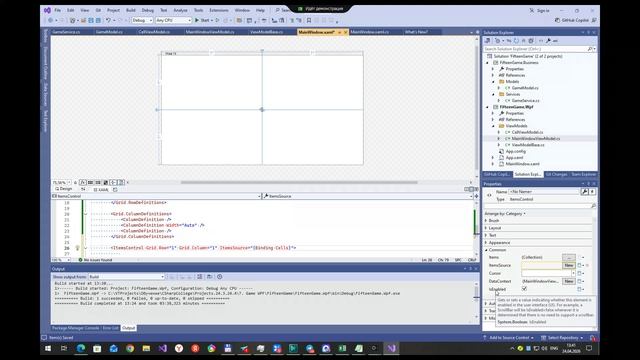The width and height of the screenshot is (640, 360).
Task: Click the Output toolbar clock icon
Action: point(220,277)
